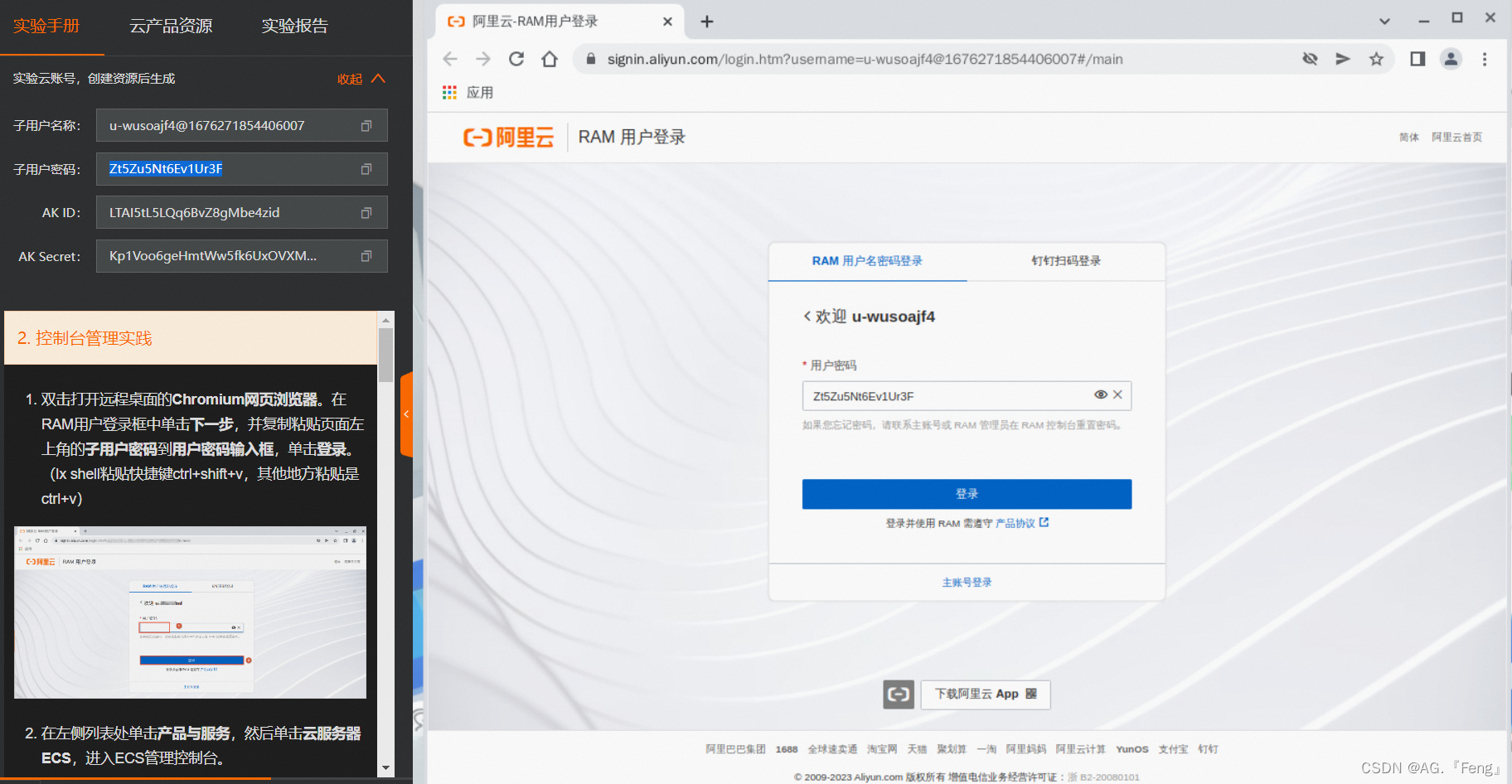This screenshot has height=784, width=1512.
Task: Open YunOS footer link
Action: 1132,749
